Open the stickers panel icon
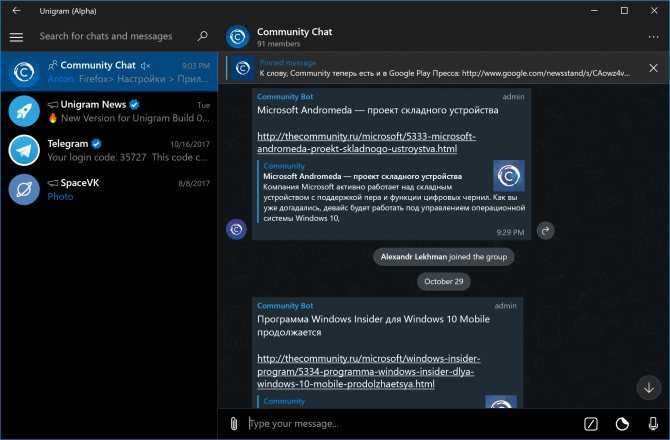The height and width of the screenshot is (440, 670). pos(622,424)
